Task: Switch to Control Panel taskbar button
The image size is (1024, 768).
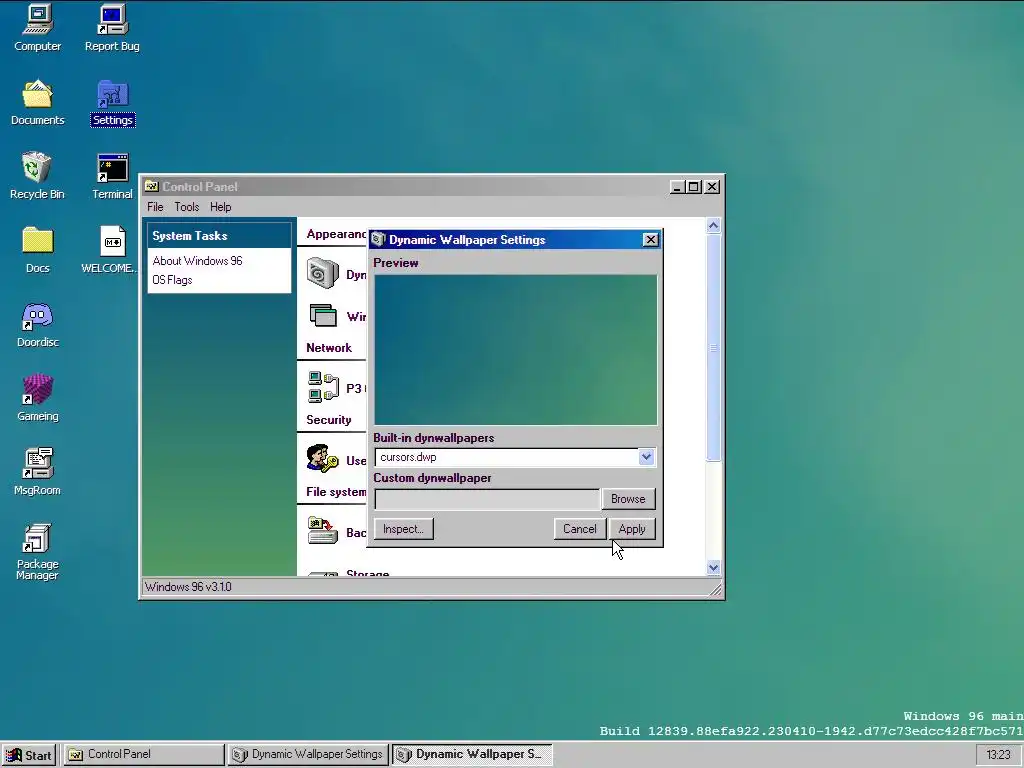Action: tap(144, 755)
